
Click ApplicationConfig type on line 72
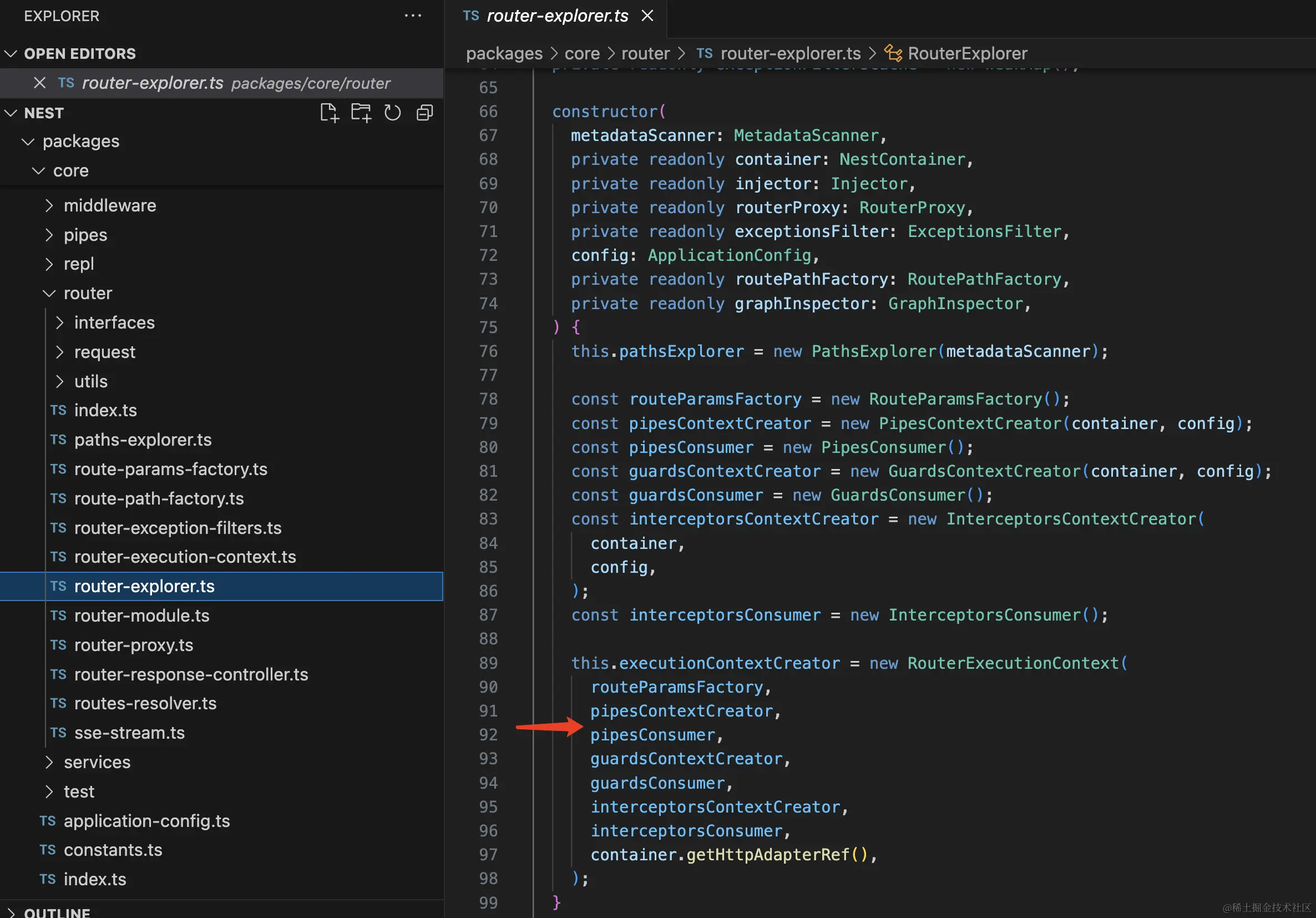[730, 255]
